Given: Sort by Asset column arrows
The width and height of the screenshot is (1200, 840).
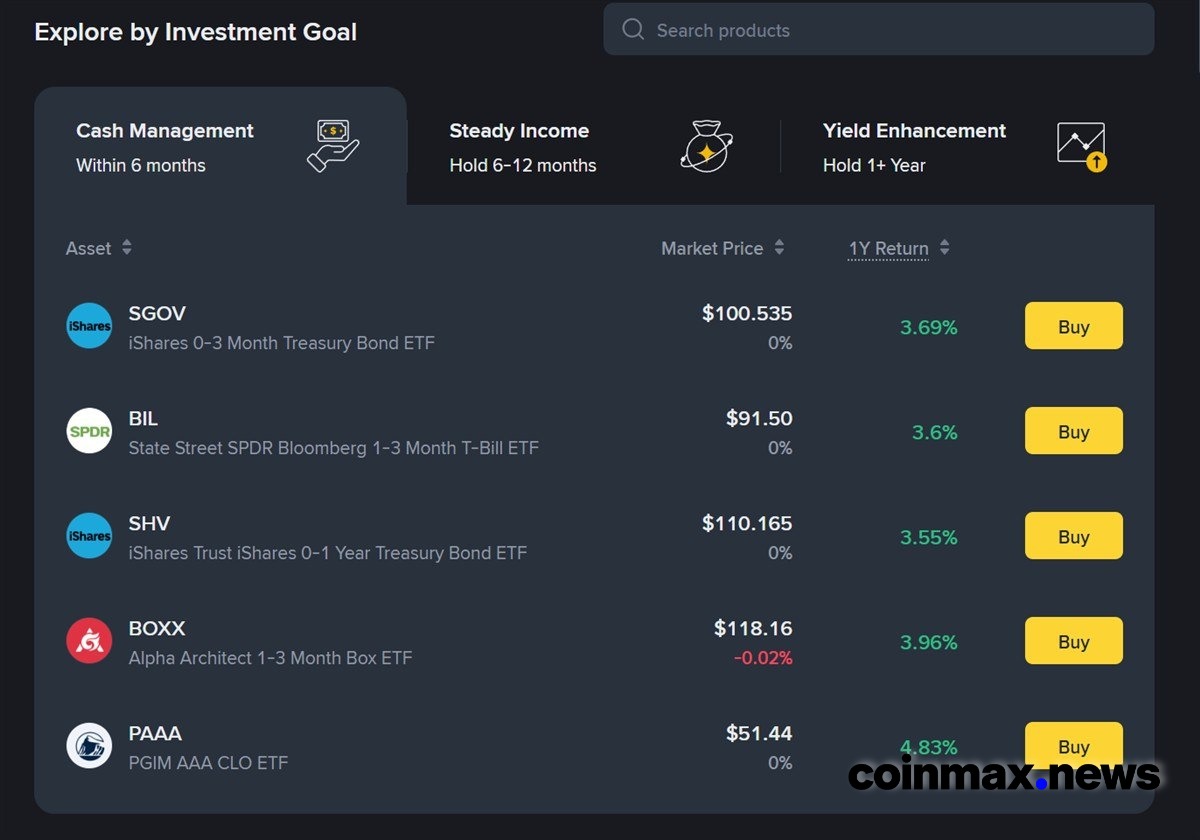Looking at the screenshot, I should [x=127, y=247].
